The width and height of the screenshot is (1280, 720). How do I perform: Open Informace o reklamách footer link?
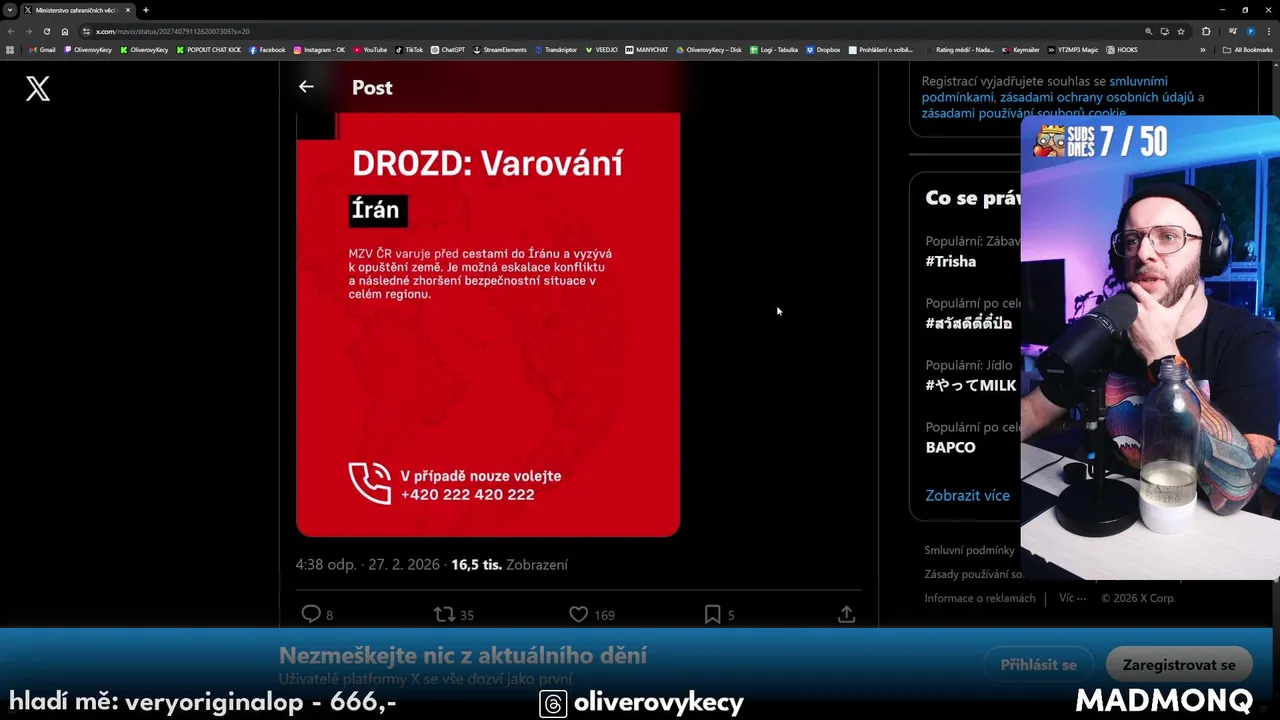(980, 598)
